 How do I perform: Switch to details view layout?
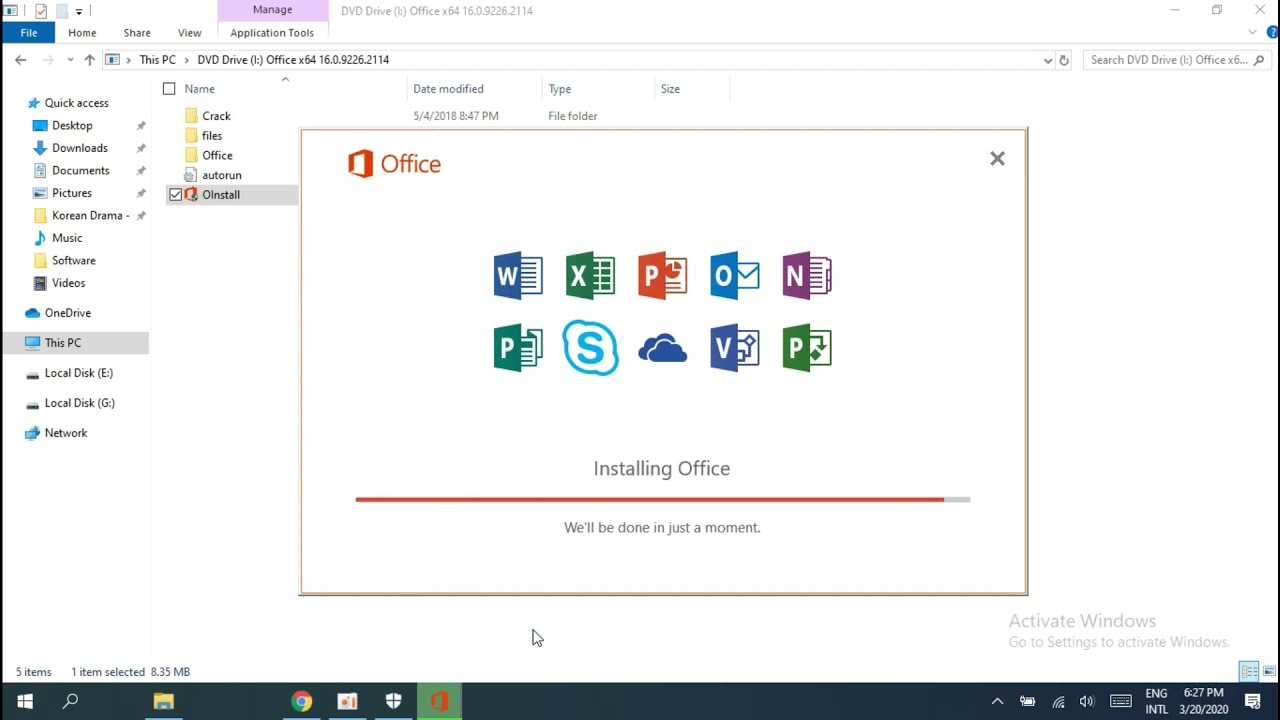pyautogui.click(x=1249, y=672)
